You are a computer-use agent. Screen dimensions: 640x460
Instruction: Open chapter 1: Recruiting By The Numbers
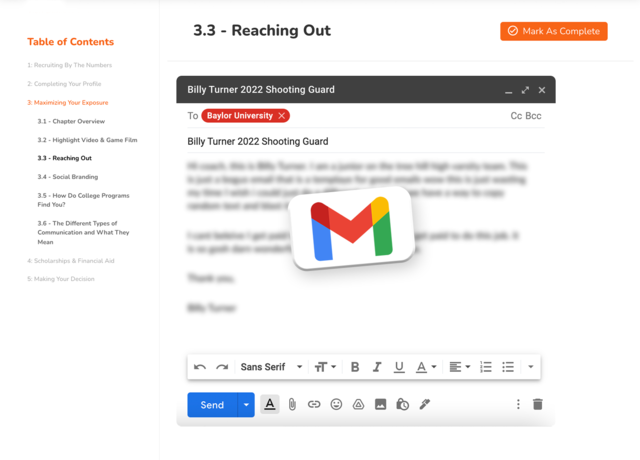(x=69, y=65)
